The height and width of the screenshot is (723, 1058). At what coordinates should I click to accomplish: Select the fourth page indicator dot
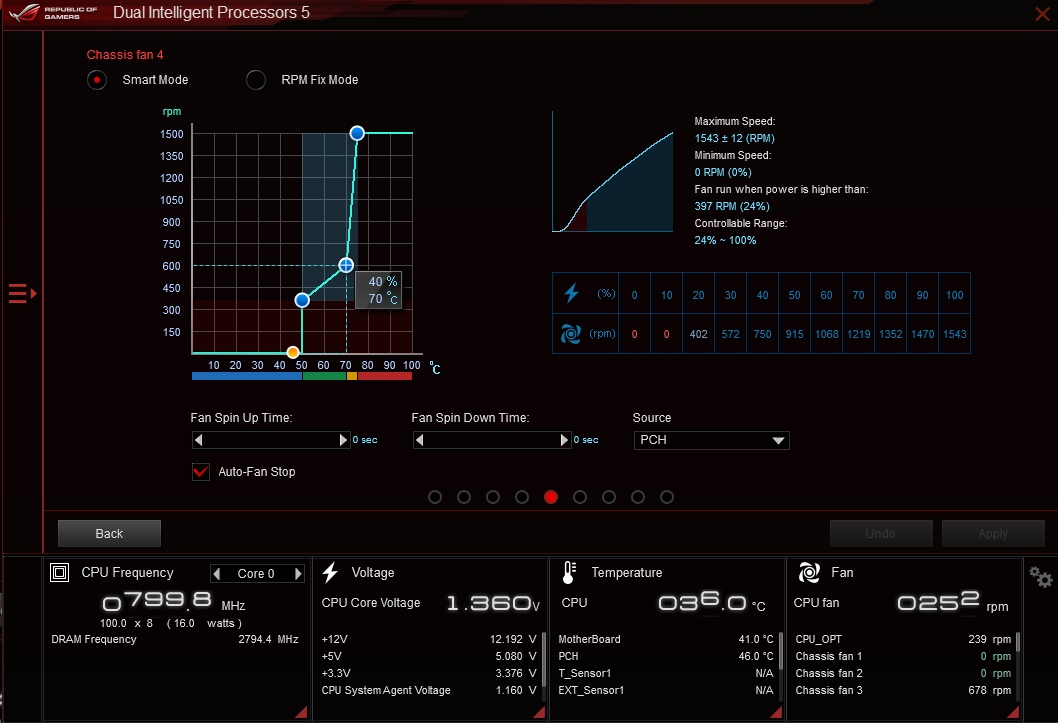(x=522, y=497)
